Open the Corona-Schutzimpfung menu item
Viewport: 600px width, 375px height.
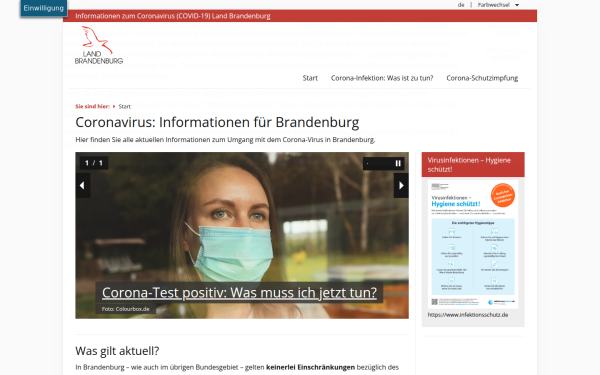click(482, 78)
